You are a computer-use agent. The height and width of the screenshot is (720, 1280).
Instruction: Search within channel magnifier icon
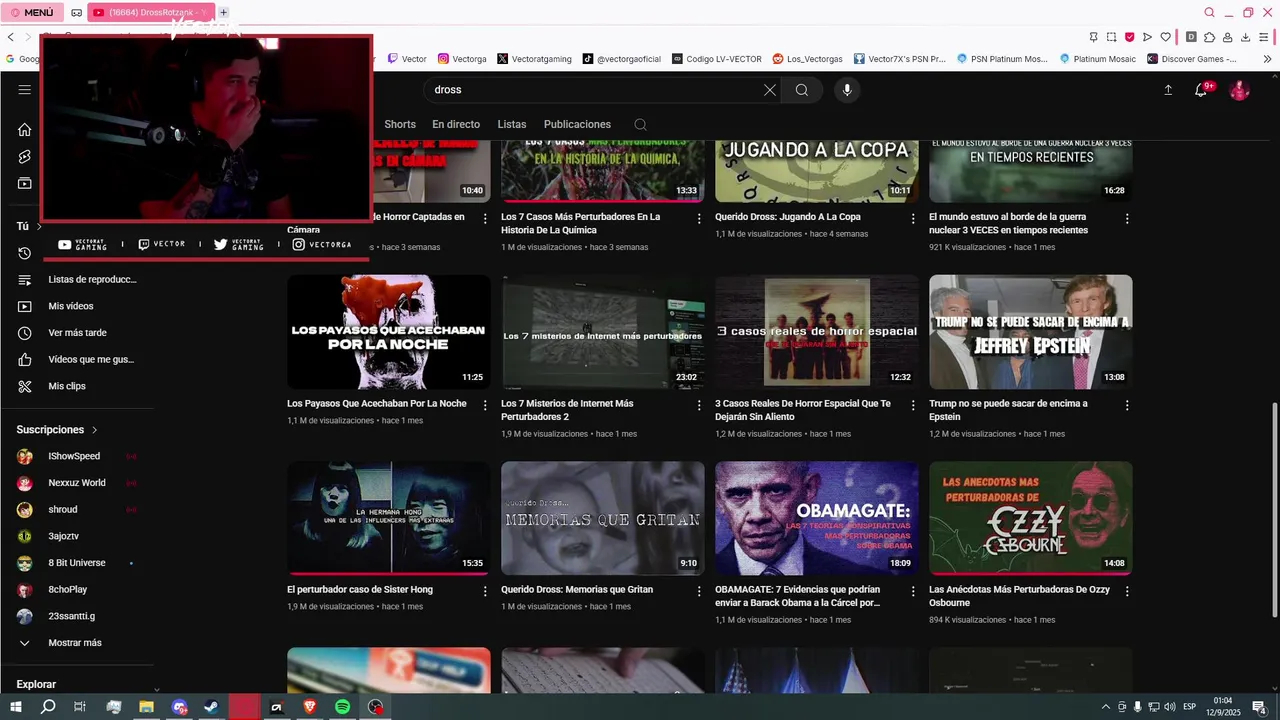tap(640, 125)
